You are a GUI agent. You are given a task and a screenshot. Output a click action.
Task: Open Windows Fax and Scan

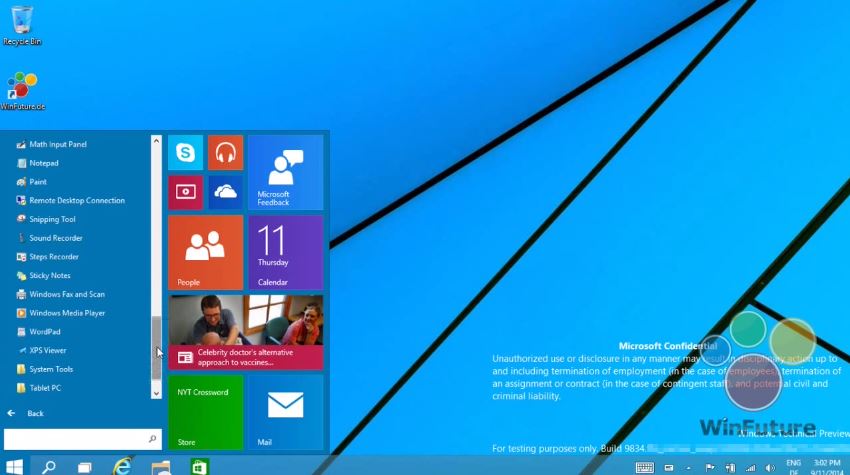[60, 294]
